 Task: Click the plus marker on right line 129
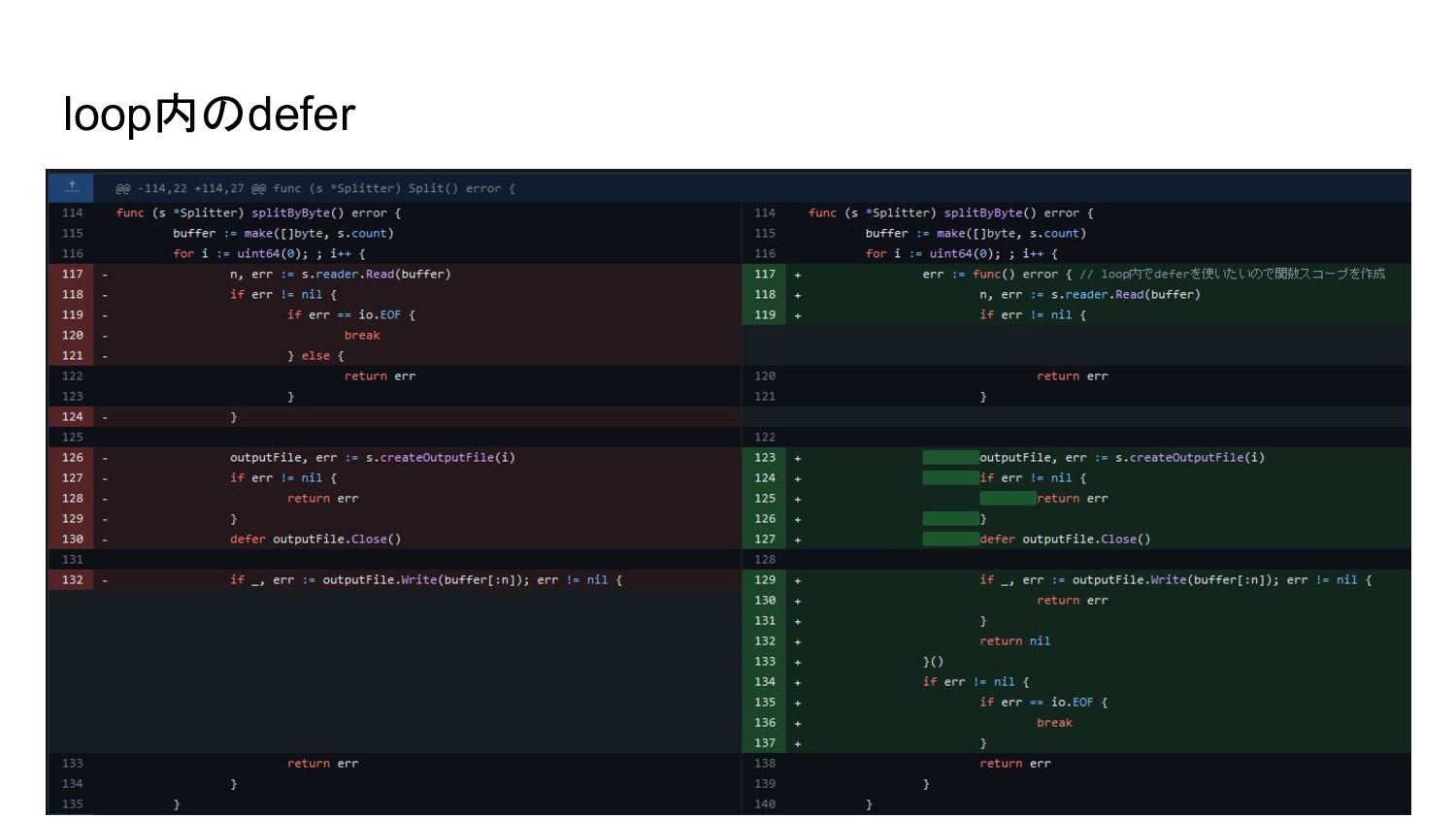pyautogui.click(x=798, y=580)
